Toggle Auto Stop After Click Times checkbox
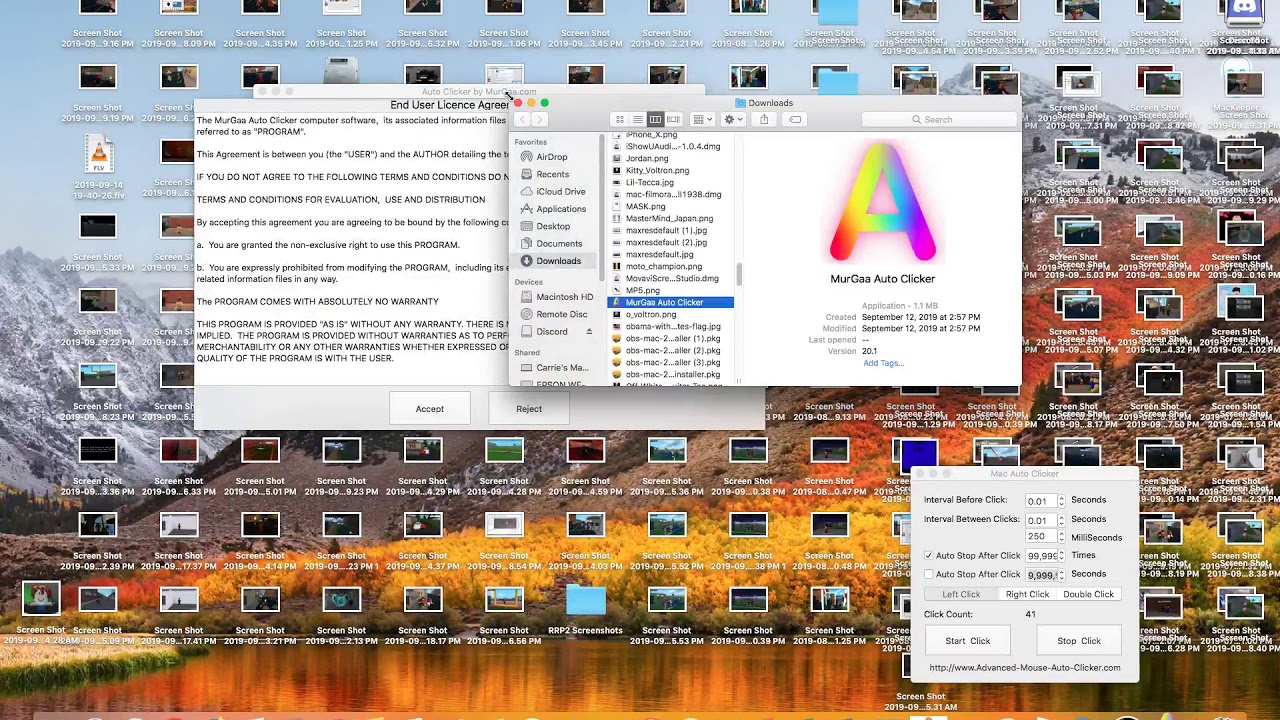This screenshot has width=1280, height=720. pos(929,556)
